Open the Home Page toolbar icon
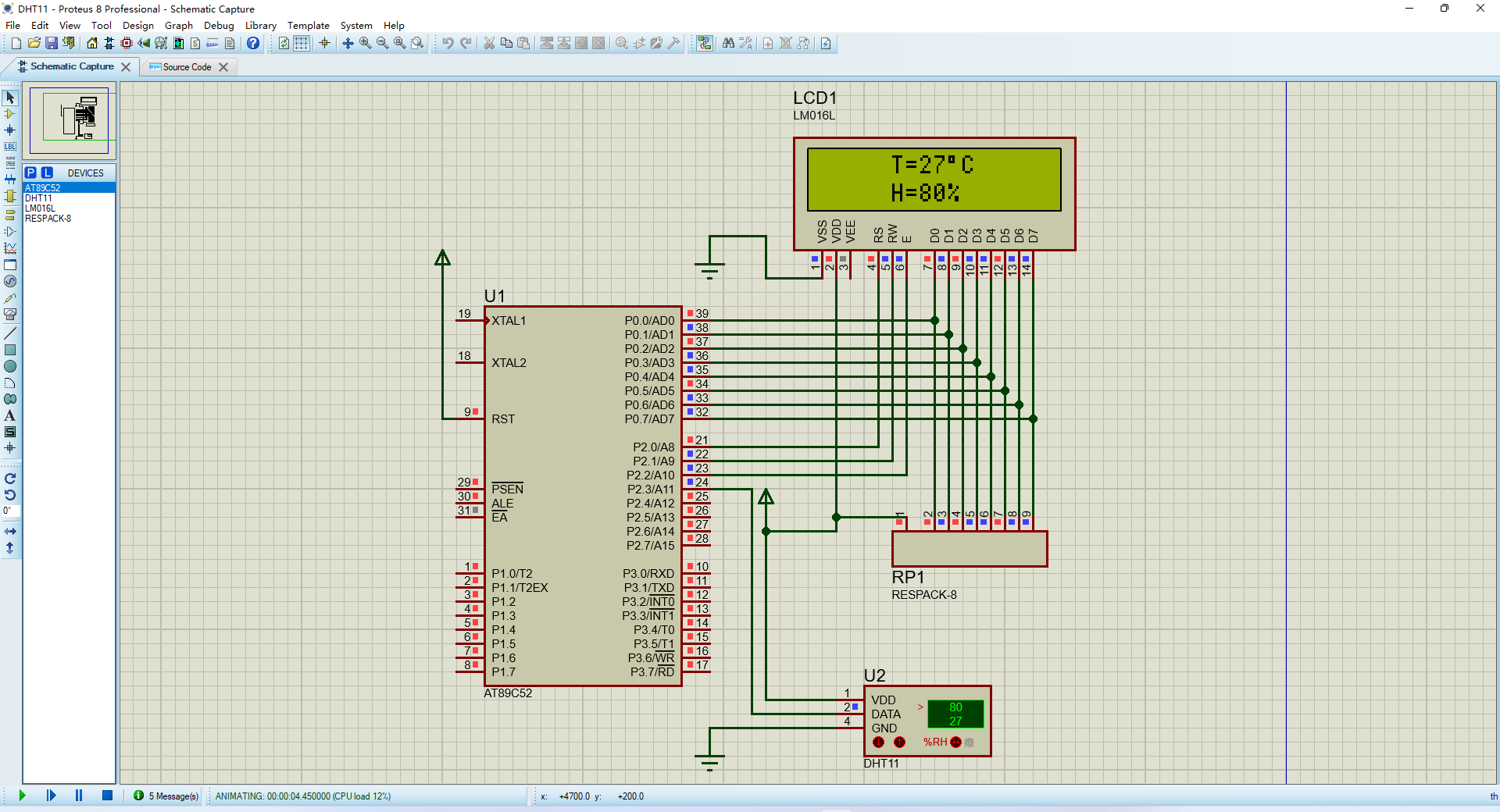The height and width of the screenshot is (812, 1500). [92, 43]
